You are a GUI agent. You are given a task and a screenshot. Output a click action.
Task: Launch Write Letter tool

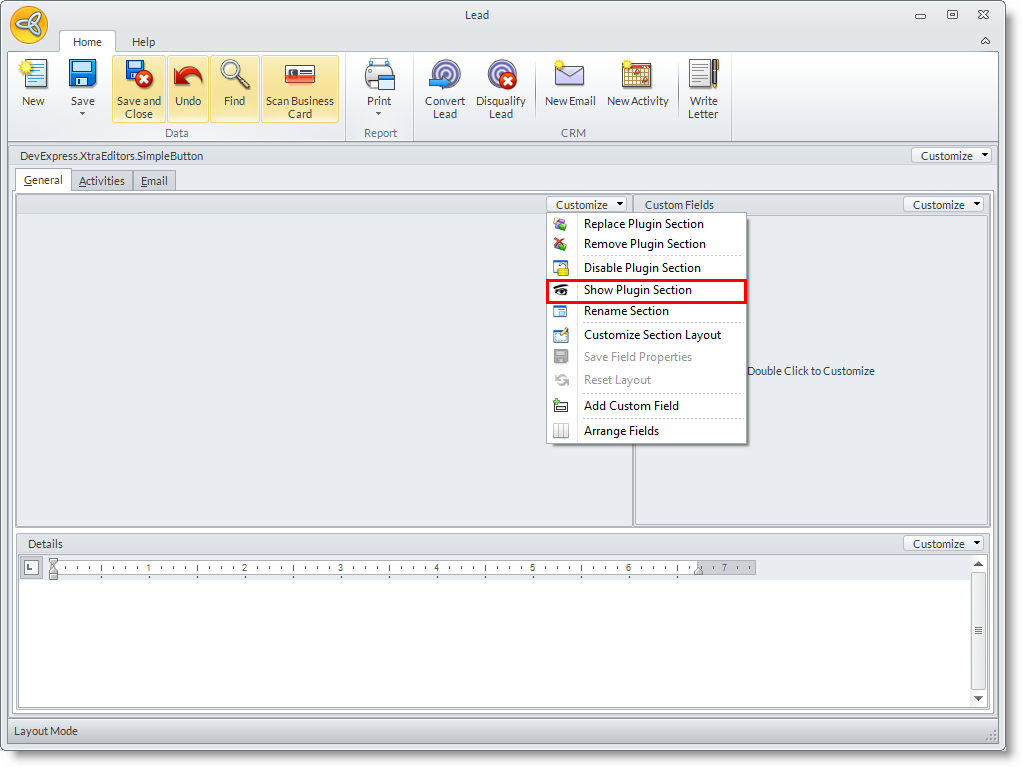pyautogui.click(x=703, y=77)
